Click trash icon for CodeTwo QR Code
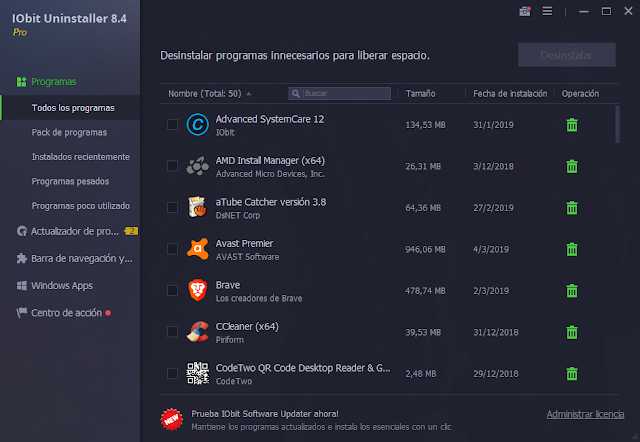Image resolution: width=640 pixels, height=442 pixels. point(572,373)
